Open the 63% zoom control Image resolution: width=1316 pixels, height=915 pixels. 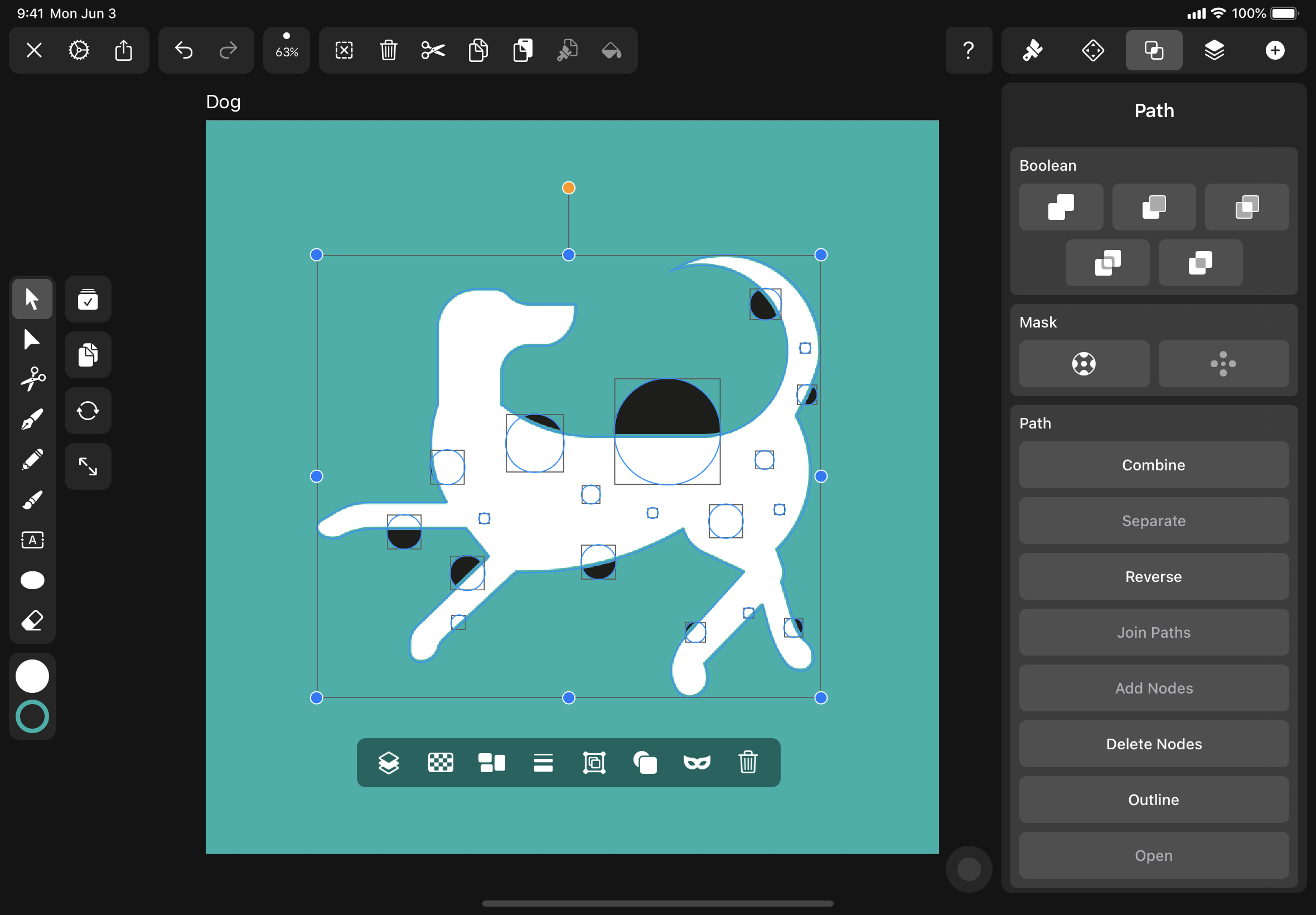pyautogui.click(x=287, y=50)
